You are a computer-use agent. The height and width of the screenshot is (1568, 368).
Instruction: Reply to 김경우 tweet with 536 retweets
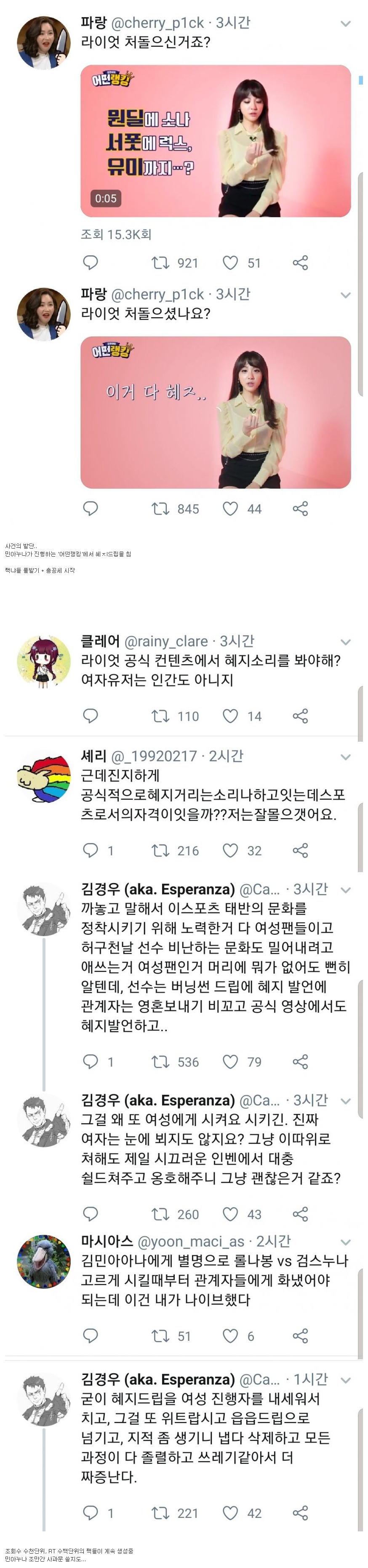[90, 1061]
